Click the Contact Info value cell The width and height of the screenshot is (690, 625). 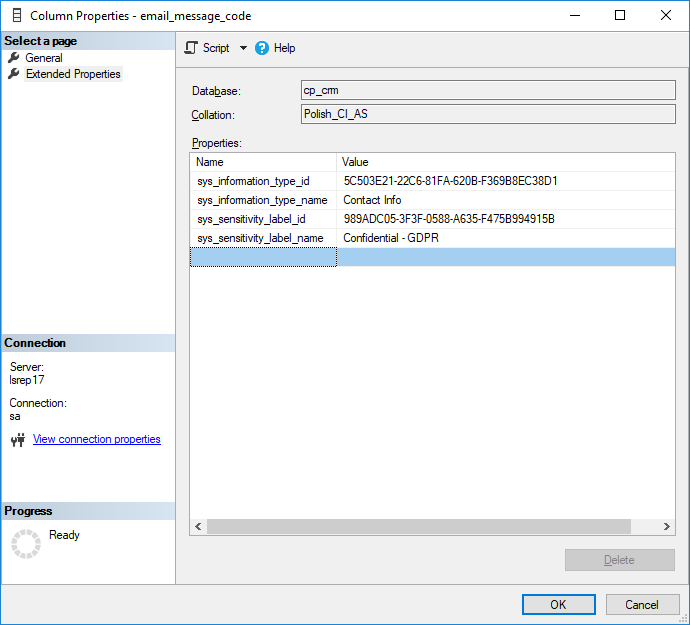[372, 200]
